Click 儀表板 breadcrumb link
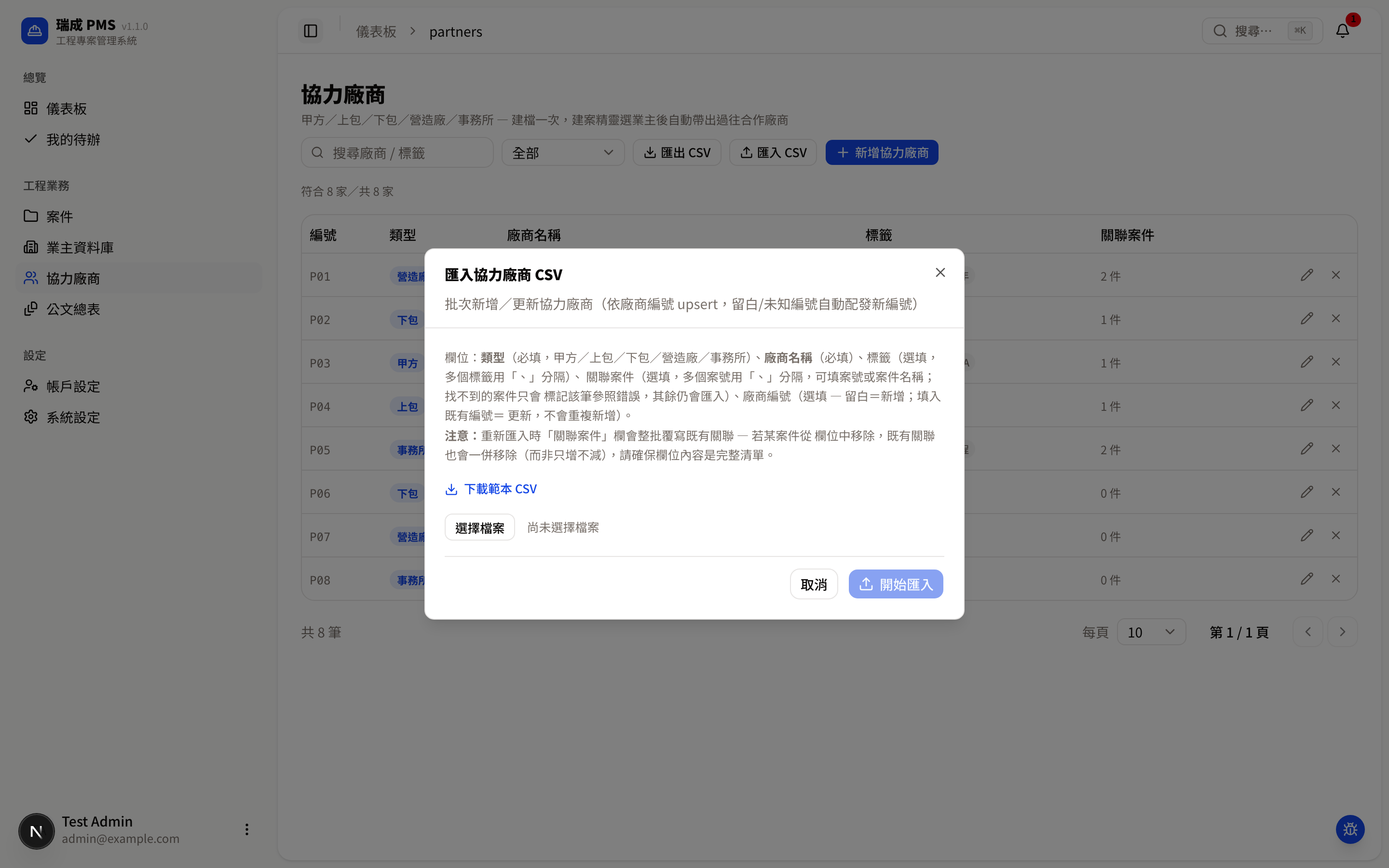 (376, 31)
